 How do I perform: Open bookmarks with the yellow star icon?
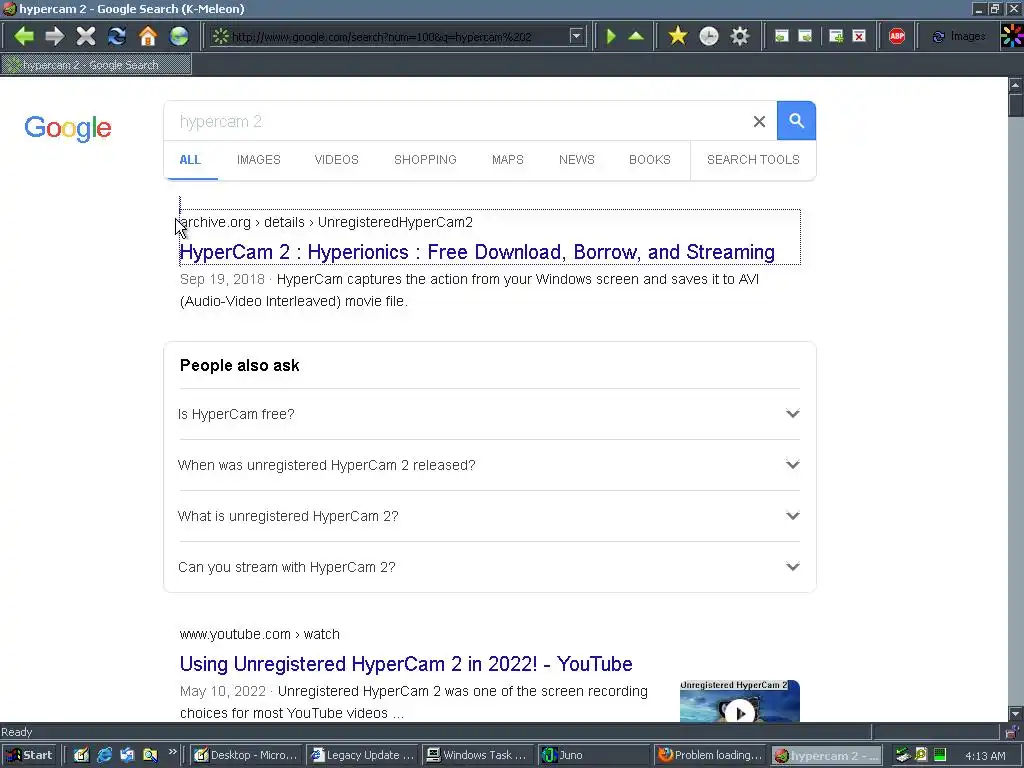point(678,36)
